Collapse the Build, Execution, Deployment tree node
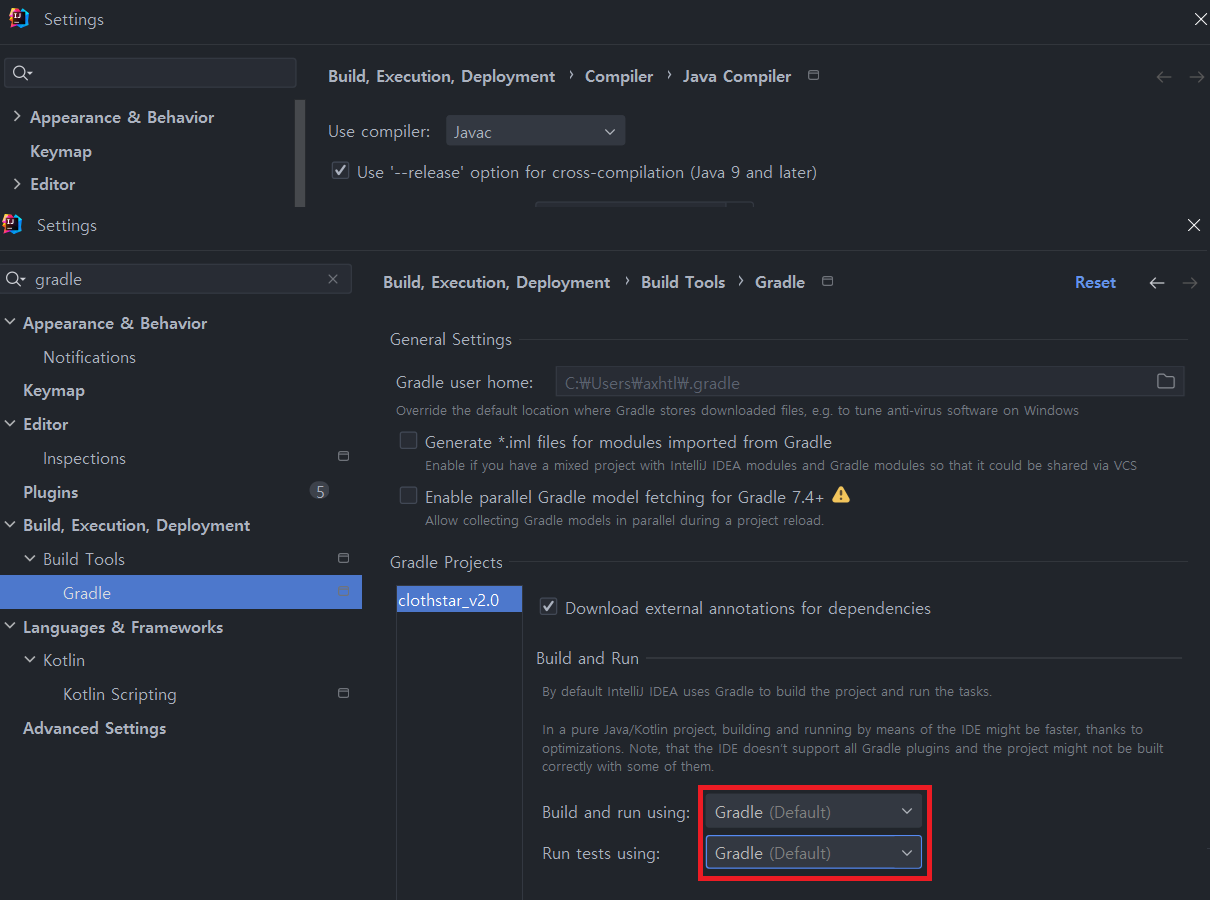This screenshot has width=1210, height=900. (10, 525)
